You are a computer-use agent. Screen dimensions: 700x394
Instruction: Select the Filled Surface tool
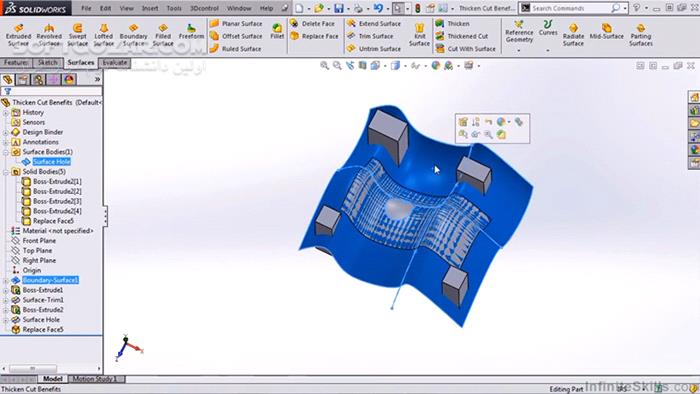(x=162, y=35)
